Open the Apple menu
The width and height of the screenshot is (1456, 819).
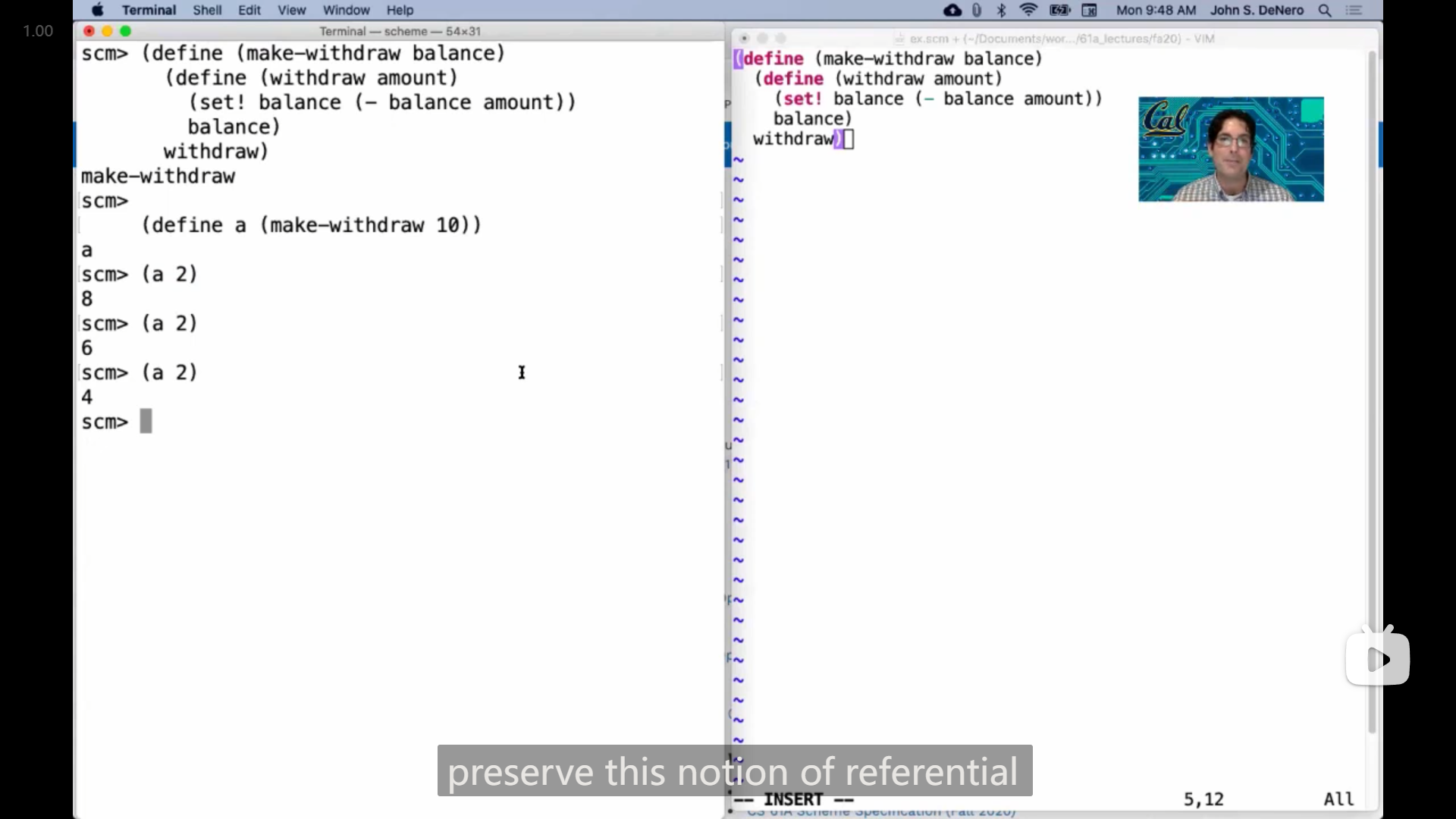point(97,10)
